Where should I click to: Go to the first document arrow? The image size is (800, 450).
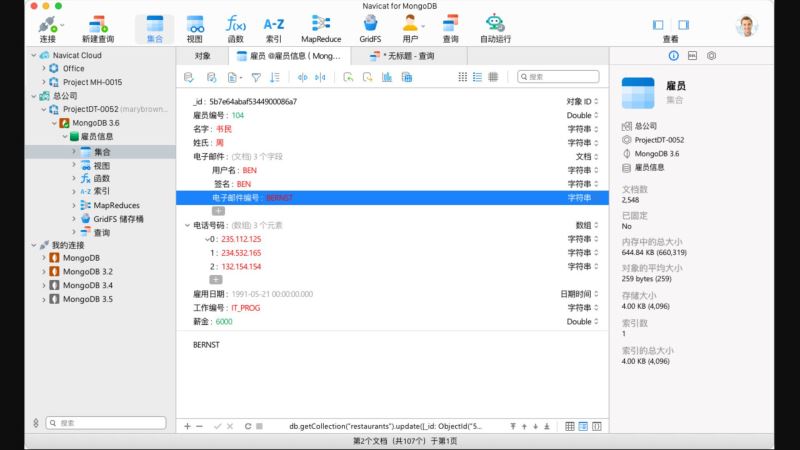(x=513, y=426)
